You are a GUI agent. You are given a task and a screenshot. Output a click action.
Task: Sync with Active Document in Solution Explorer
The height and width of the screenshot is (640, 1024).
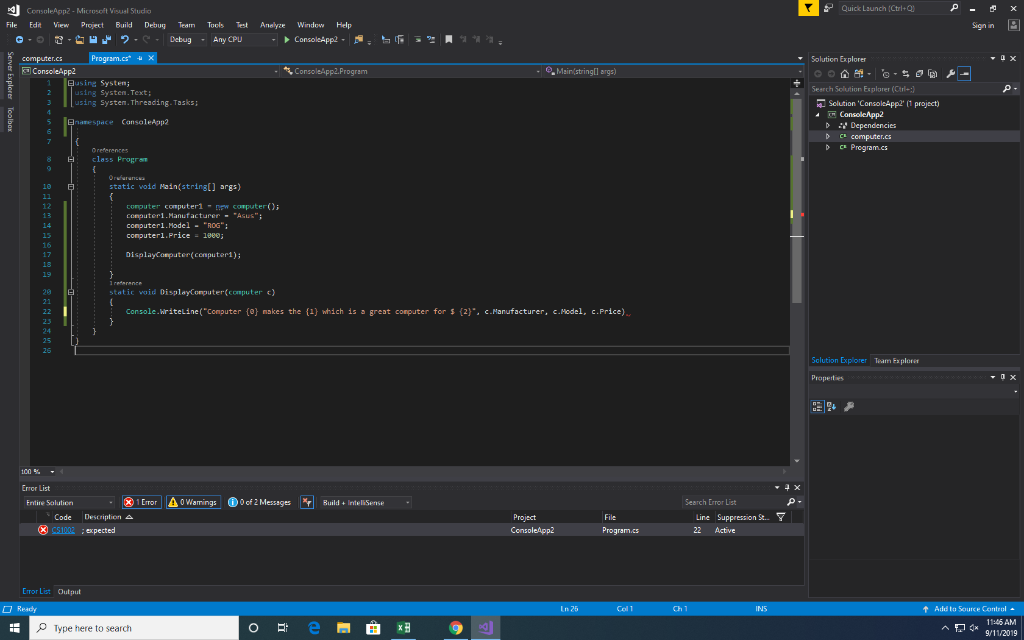point(905,72)
